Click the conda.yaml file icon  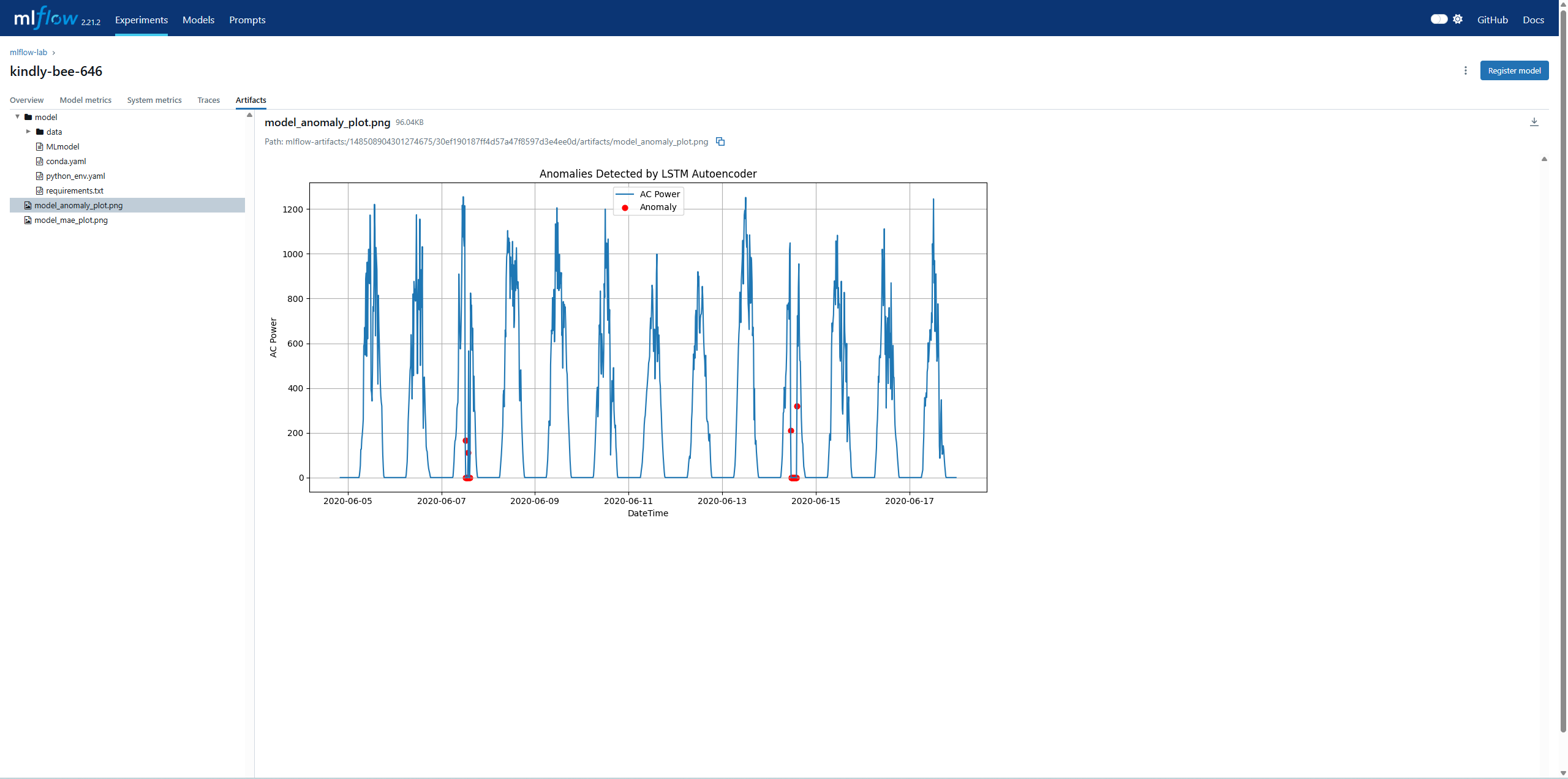click(x=40, y=161)
